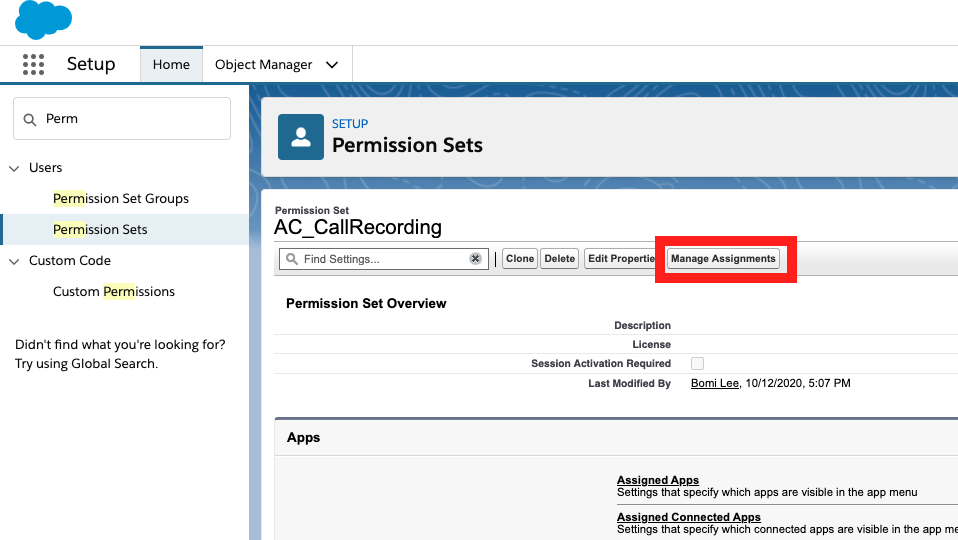This screenshot has height=540, width=958.
Task: Click the SETUP breadcrumb link
Action: (350, 123)
